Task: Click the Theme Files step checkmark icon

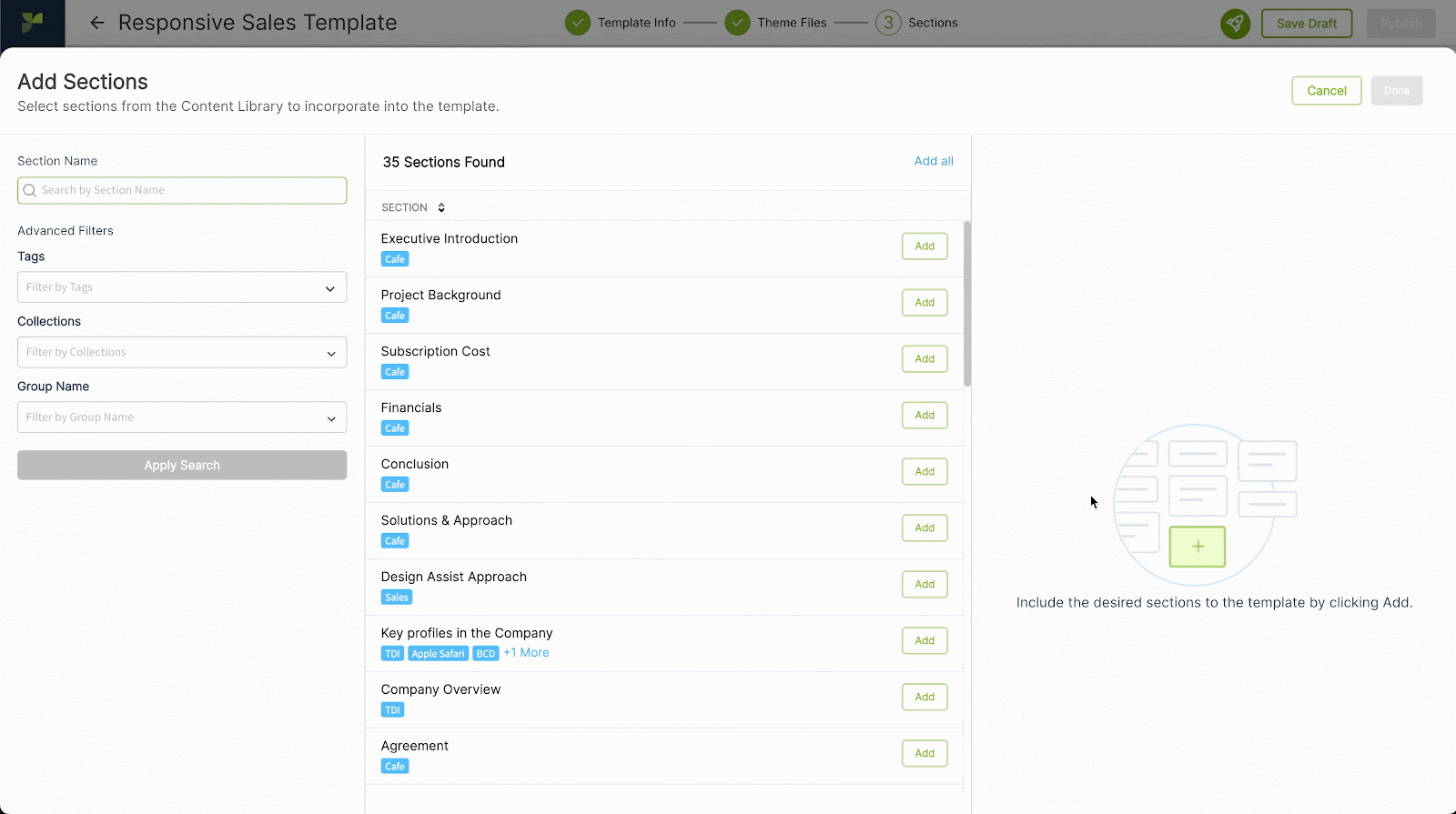Action: click(737, 23)
